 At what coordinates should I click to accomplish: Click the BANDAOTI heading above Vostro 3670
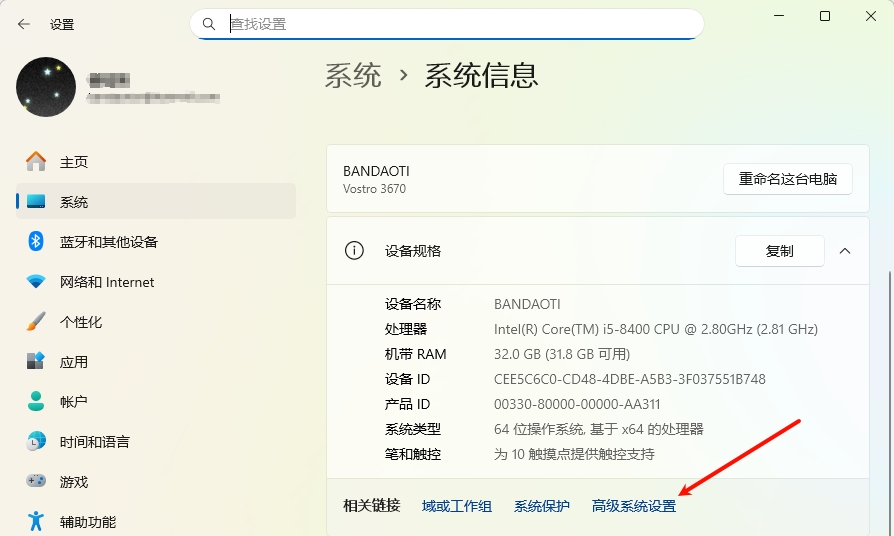click(x=376, y=171)
